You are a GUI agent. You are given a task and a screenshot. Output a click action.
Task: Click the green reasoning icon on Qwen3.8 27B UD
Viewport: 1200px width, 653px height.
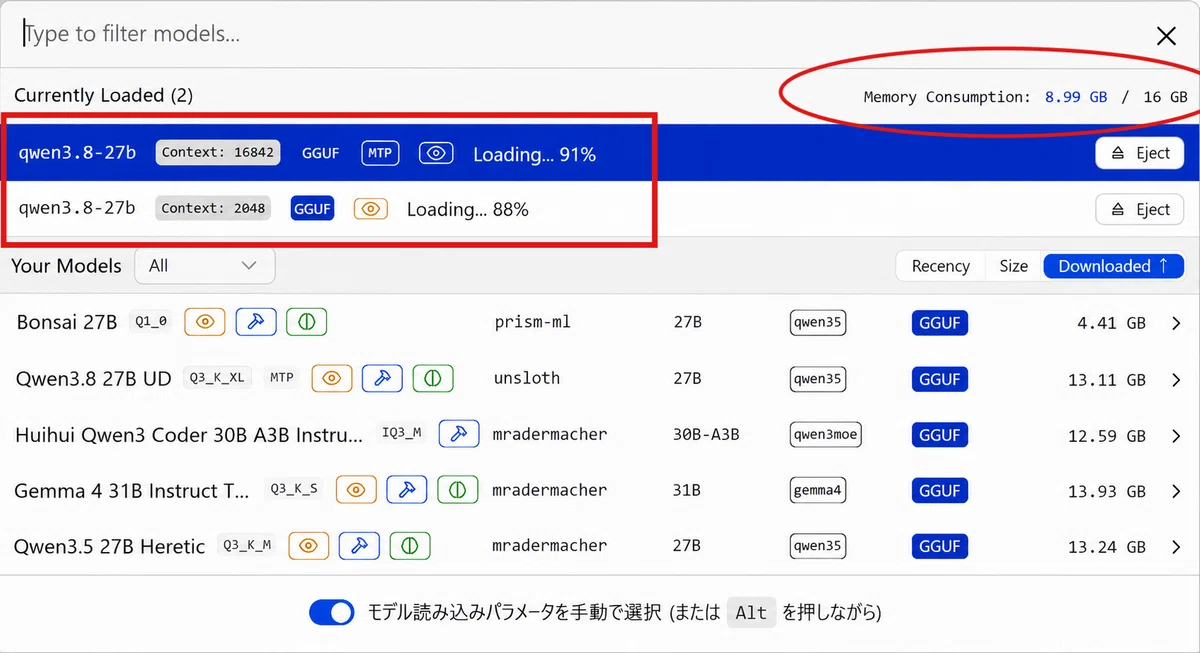pos(433,378)
